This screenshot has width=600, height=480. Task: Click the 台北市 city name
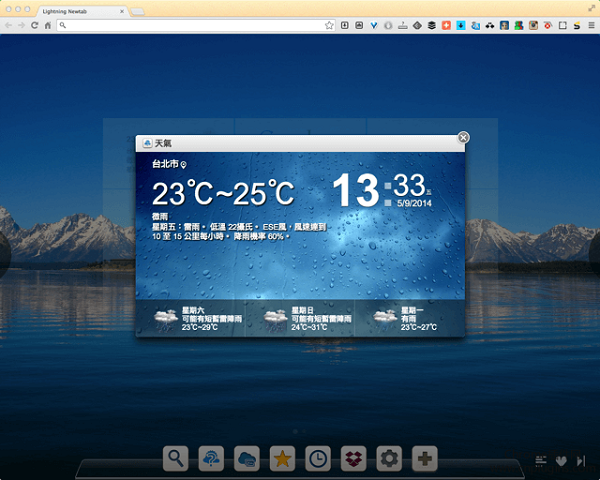pyautogui.click(x=165, y=164)
